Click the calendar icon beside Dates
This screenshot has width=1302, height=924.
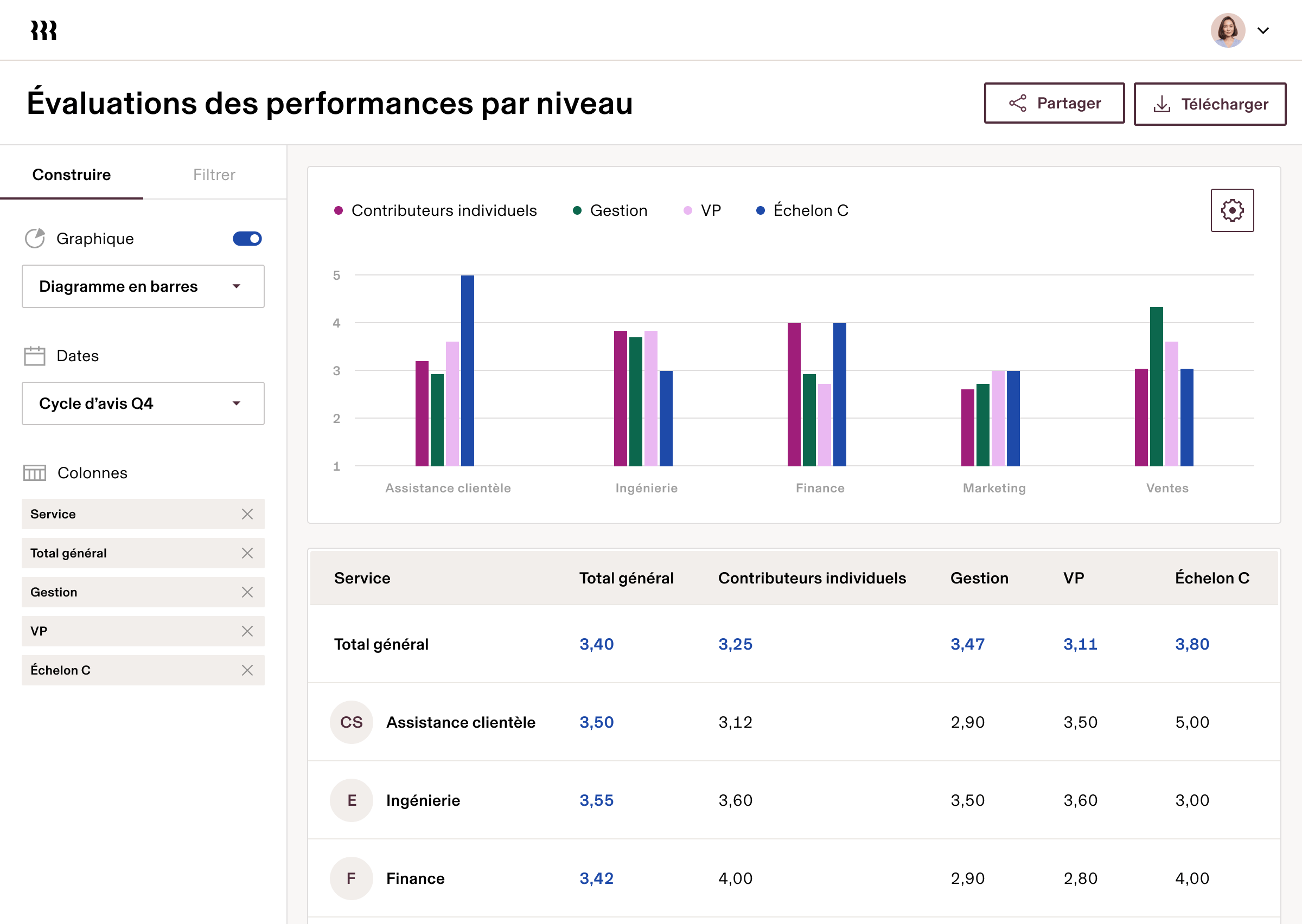click(x=34, y=356)
